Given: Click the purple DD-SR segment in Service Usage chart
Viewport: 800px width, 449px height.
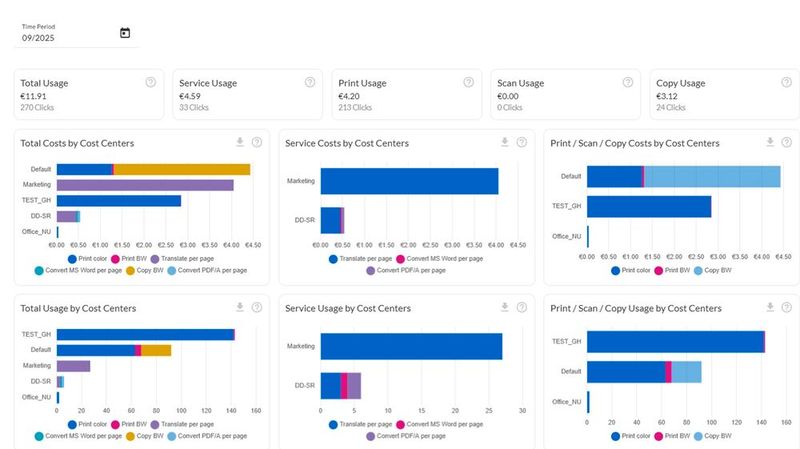Looking at the screenshot, I should (354, 386).
